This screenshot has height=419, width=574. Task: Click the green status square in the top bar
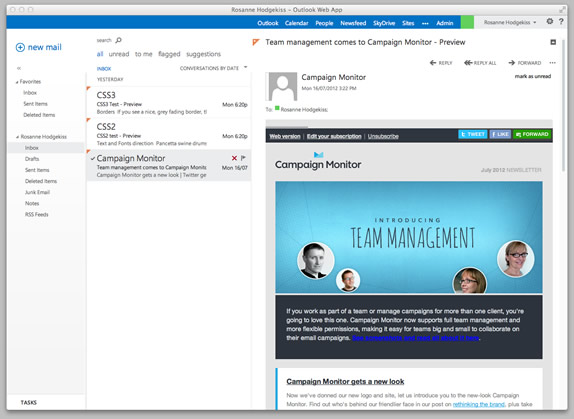coord(467,22)
